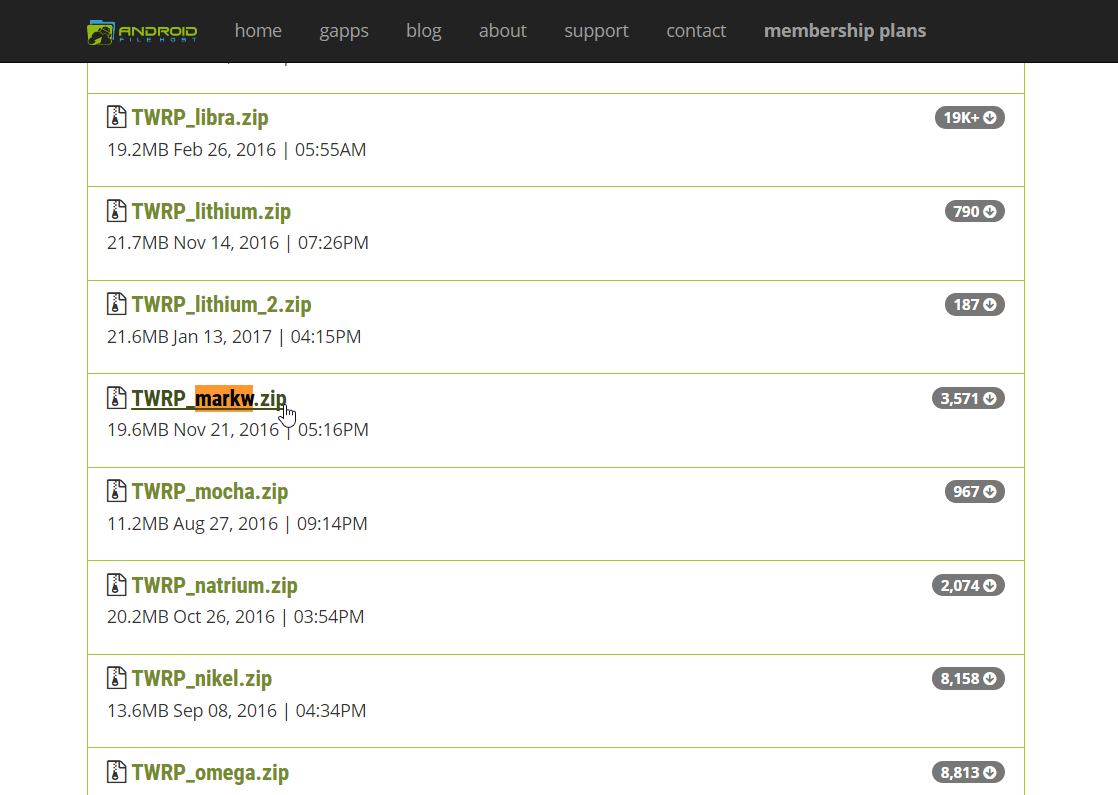Open TWRP_libra.zip file link
The image size is (1118, 795).
click(200, 118)
